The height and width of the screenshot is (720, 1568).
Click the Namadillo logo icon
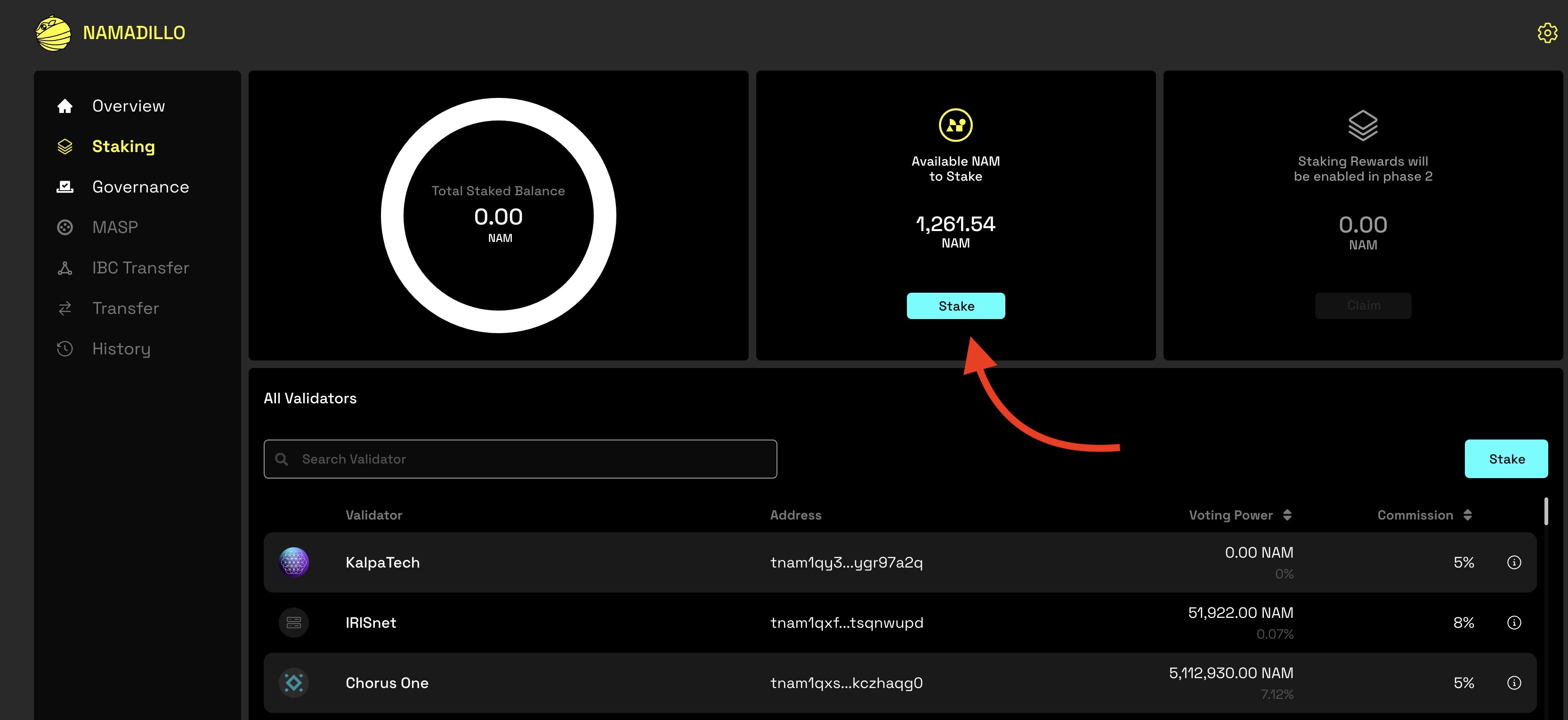pyautogui.click(x=54, y=33)
